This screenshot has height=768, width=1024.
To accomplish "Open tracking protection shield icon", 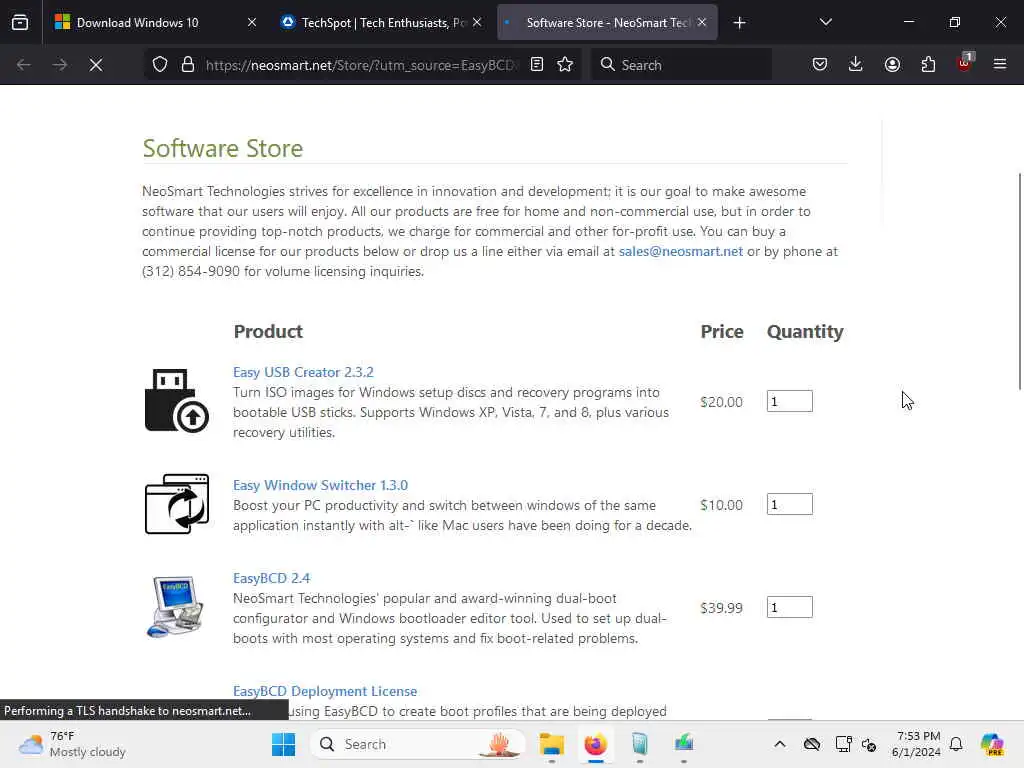I will [x=160, y=65].
